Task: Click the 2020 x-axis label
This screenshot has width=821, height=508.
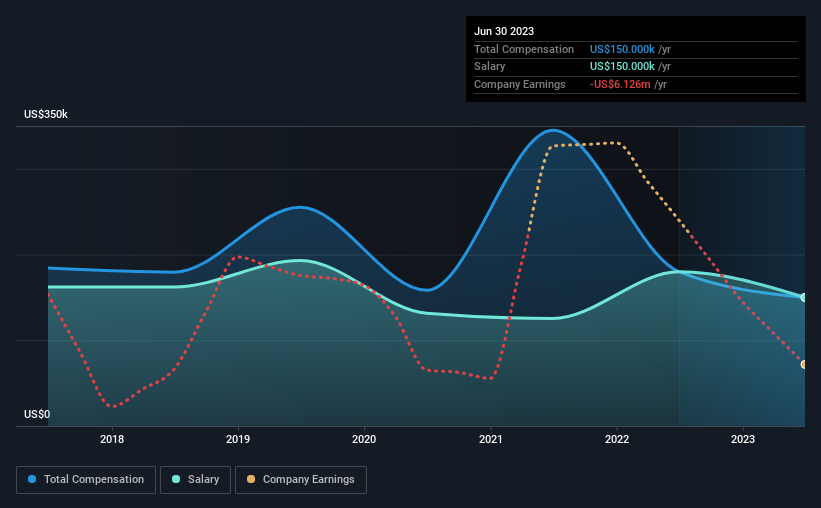Action: [364, 439]
